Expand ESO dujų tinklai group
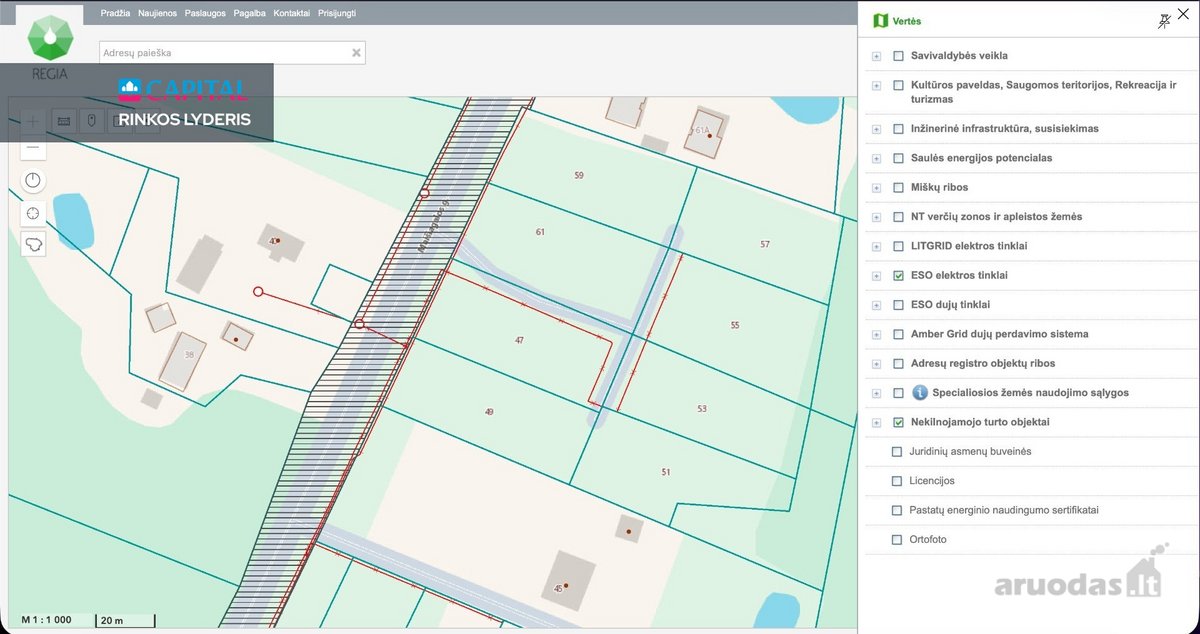 coord(876,305)
